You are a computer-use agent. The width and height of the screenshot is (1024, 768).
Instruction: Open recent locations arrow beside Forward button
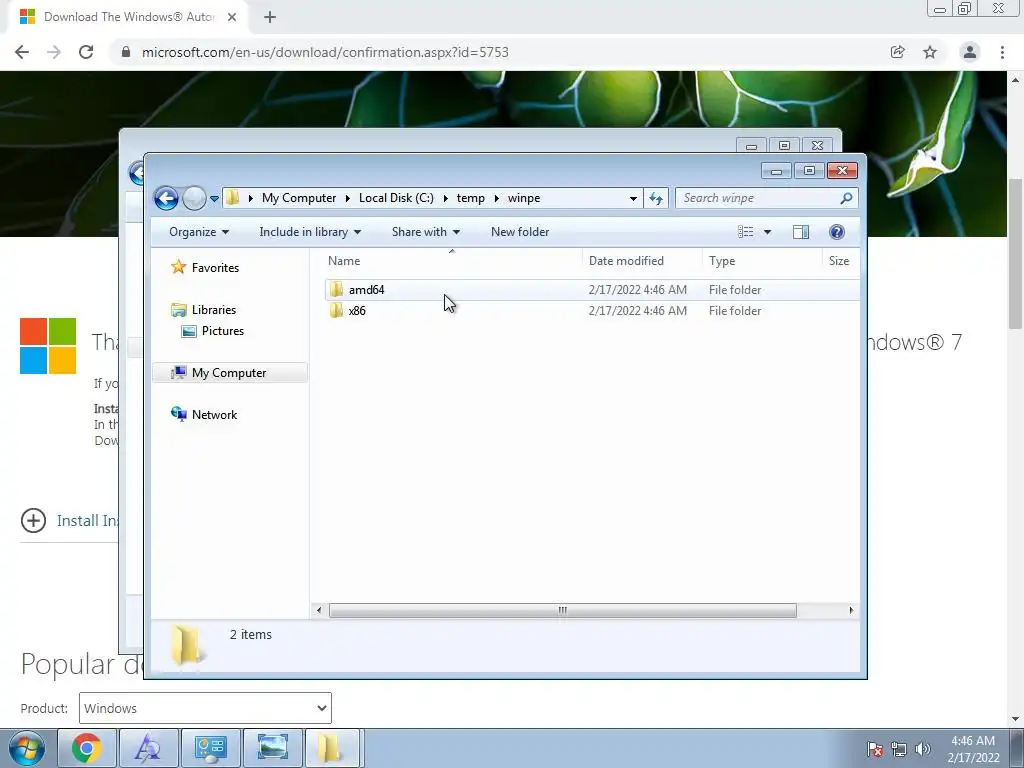click(x=214, y=199)
